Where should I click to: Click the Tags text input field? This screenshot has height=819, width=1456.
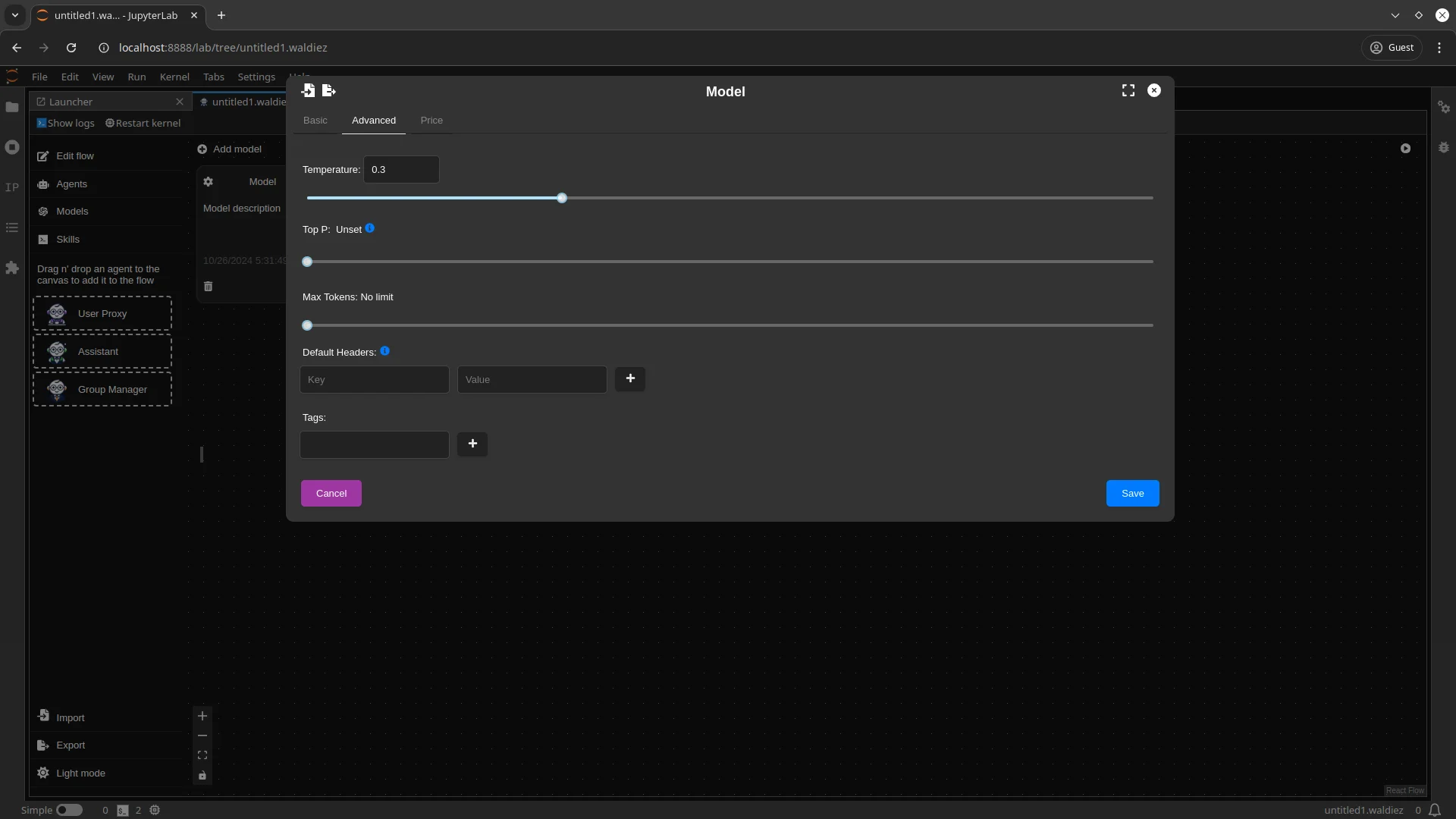coord(374,443)
